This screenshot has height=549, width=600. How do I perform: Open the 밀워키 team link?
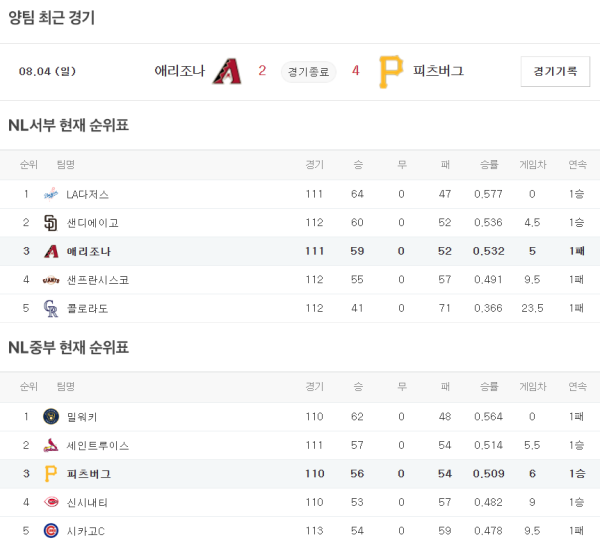click(x=81, y=416)
